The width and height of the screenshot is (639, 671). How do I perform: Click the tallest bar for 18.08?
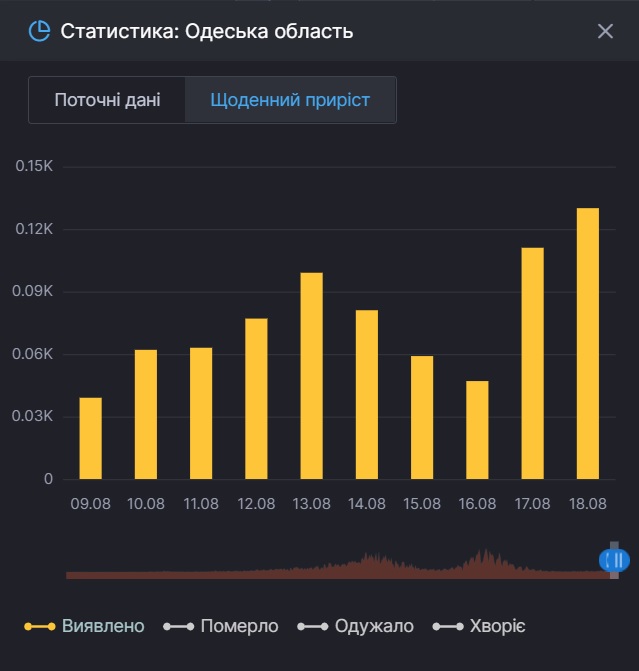(x=588, y=343)
